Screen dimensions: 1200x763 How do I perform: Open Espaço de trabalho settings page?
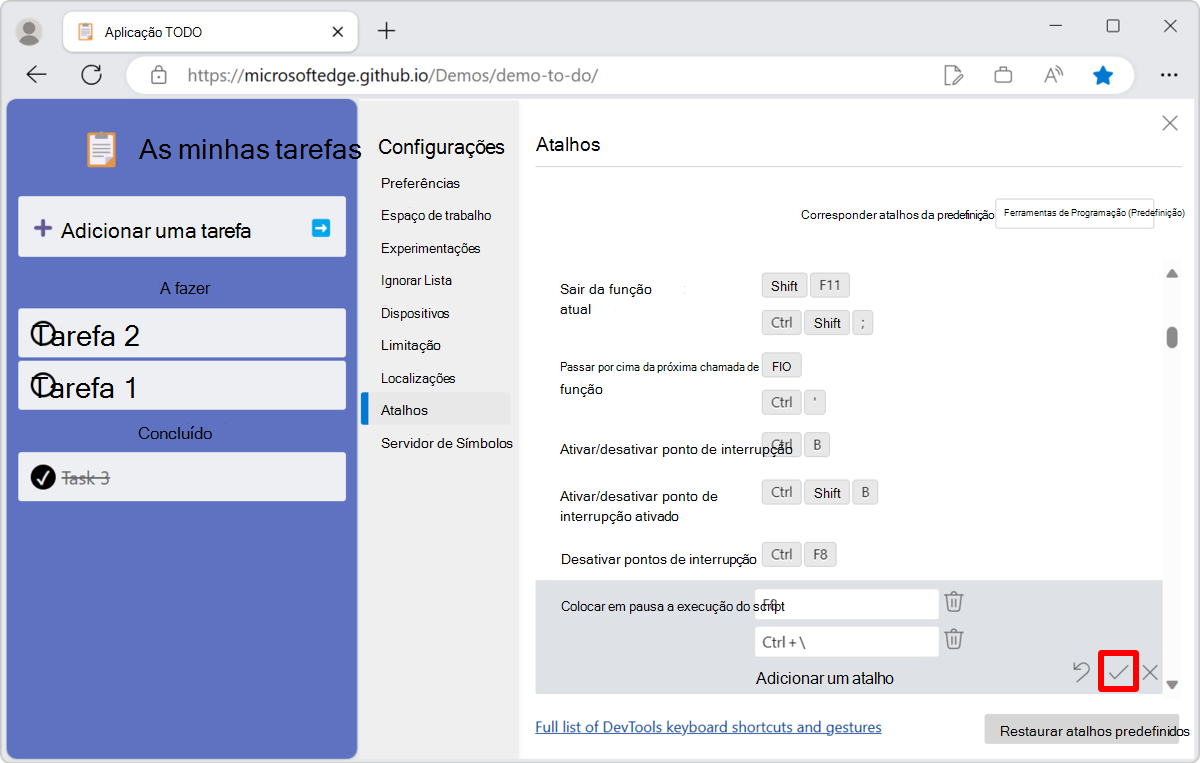436,215
